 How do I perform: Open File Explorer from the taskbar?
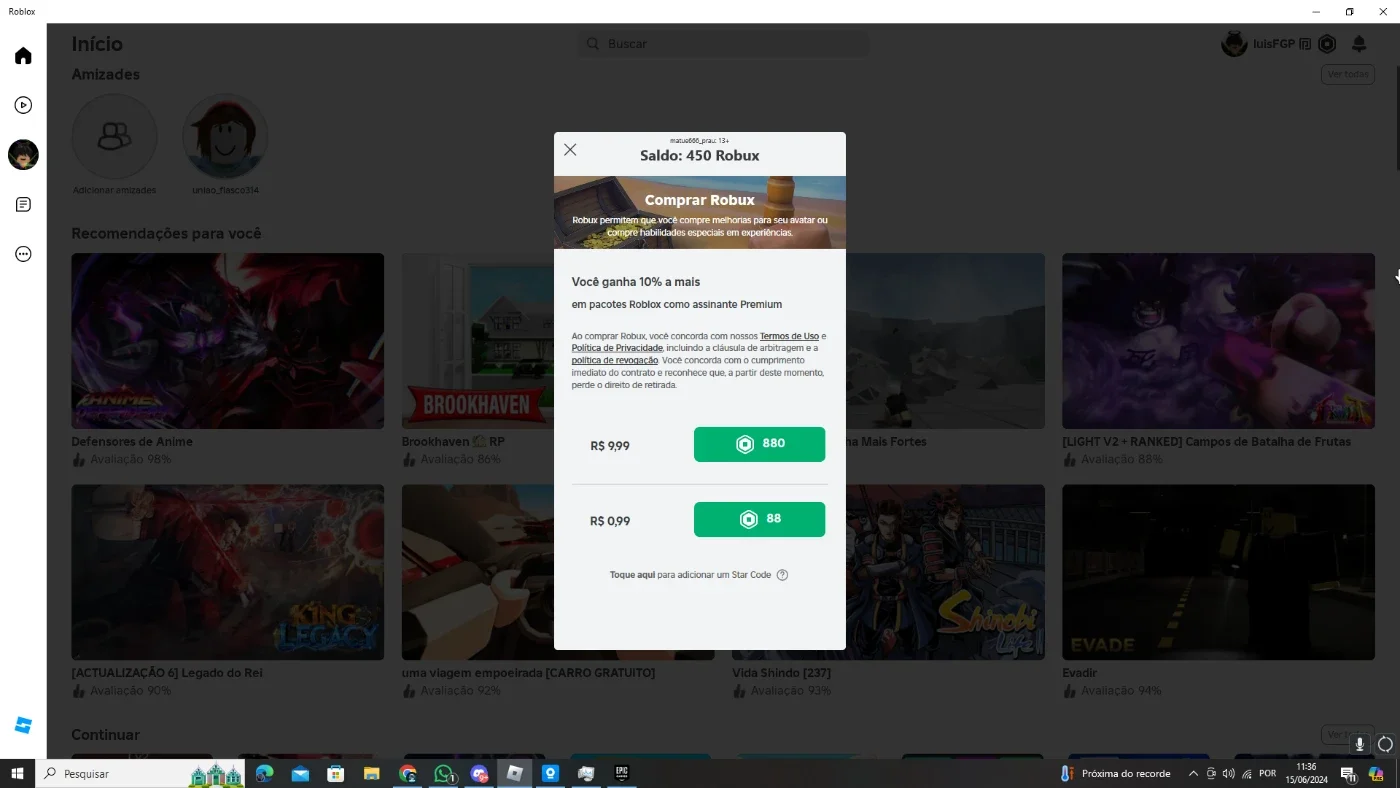tap(372, 774)
